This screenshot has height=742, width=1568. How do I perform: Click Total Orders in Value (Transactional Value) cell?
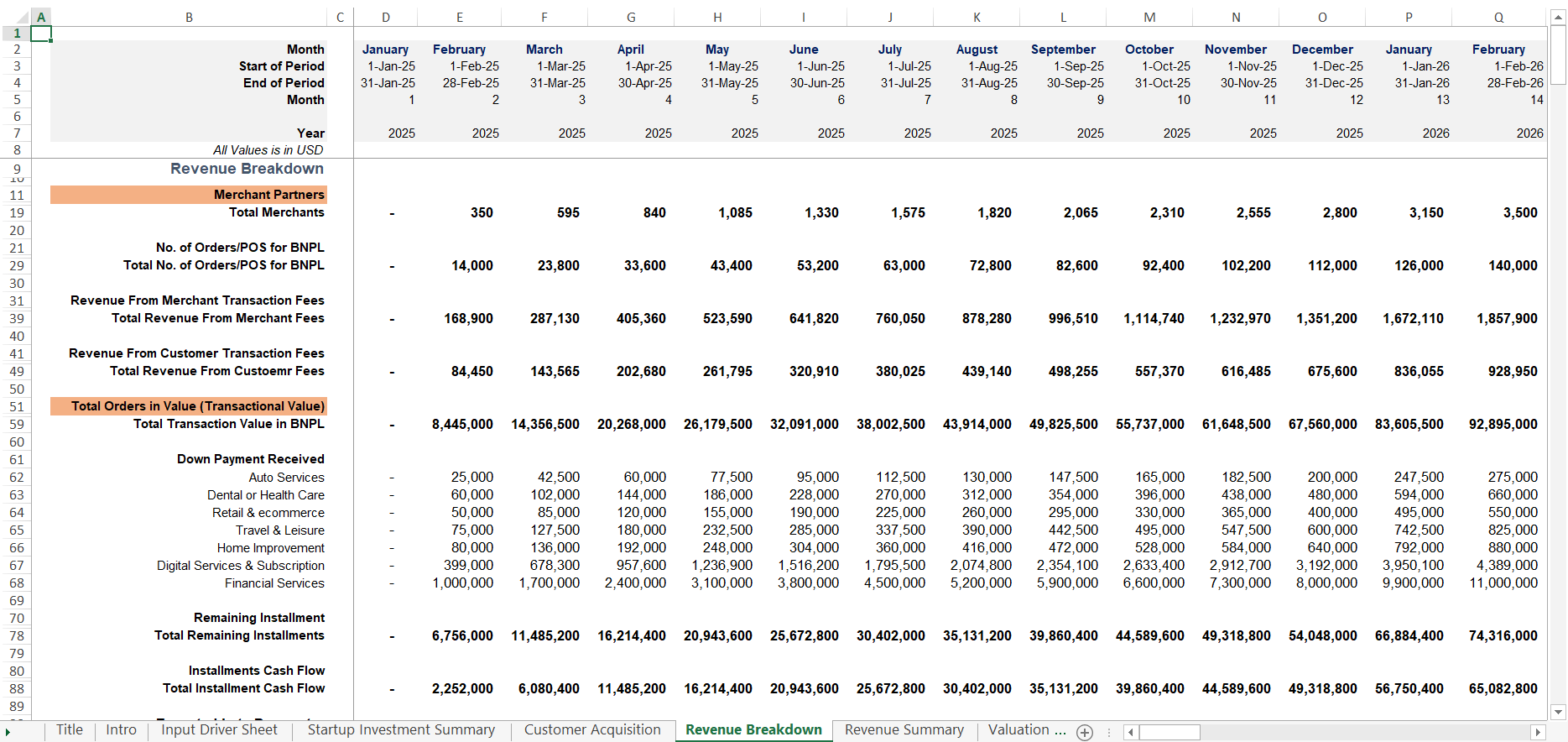[x=189, y=406]
